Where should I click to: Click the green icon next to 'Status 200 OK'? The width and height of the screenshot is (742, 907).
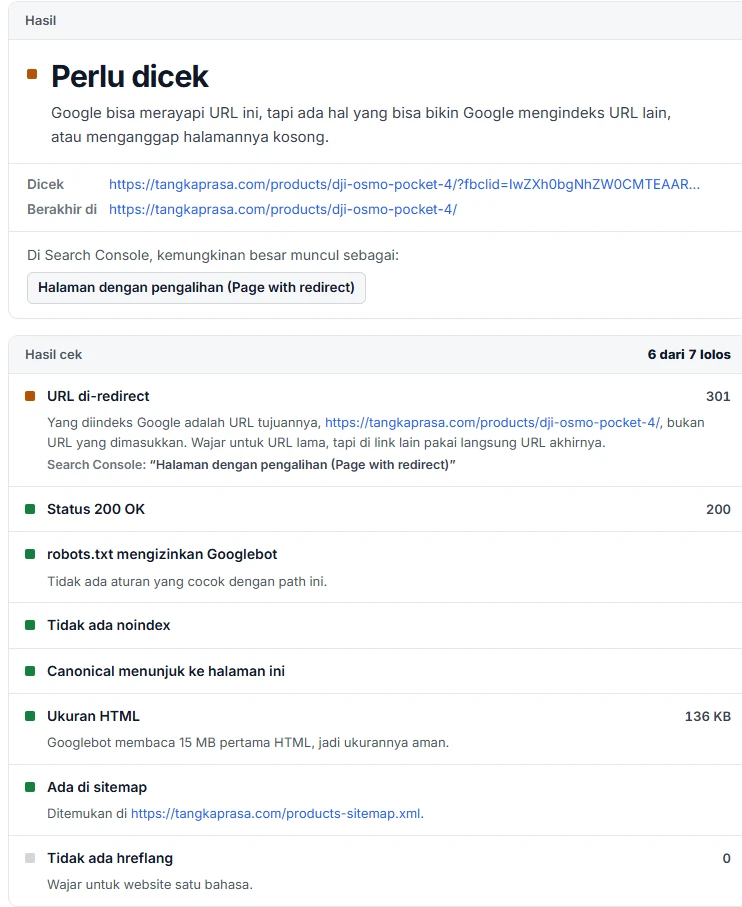(30, 509)
